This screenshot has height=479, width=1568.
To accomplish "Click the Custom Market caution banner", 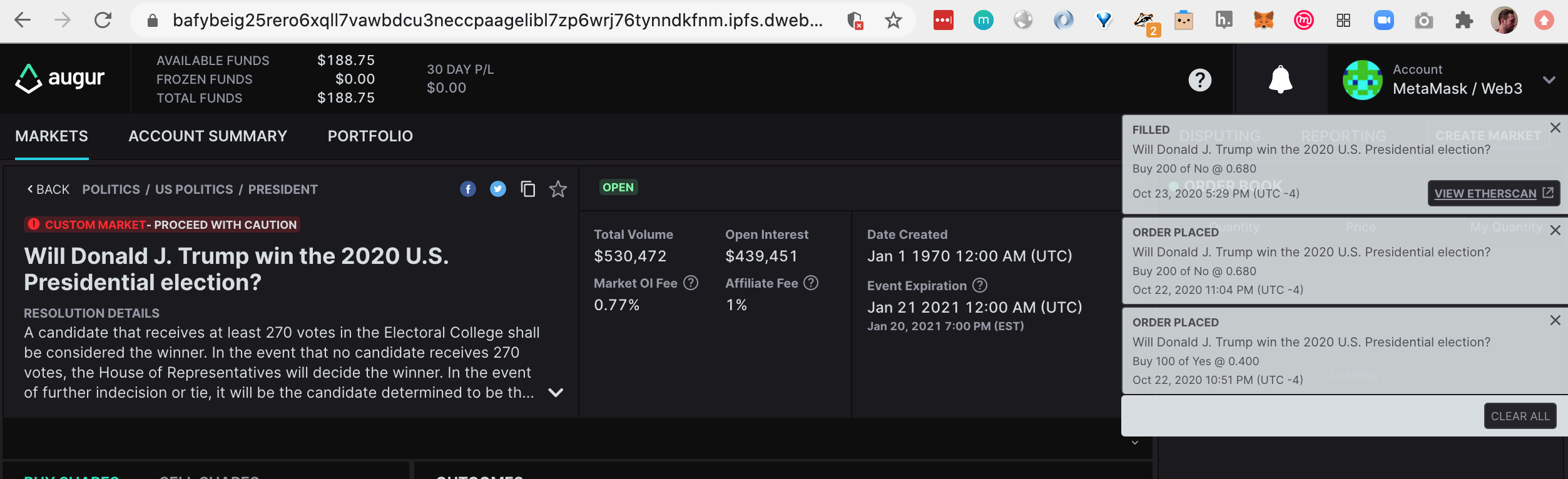I will pos(162,224).
